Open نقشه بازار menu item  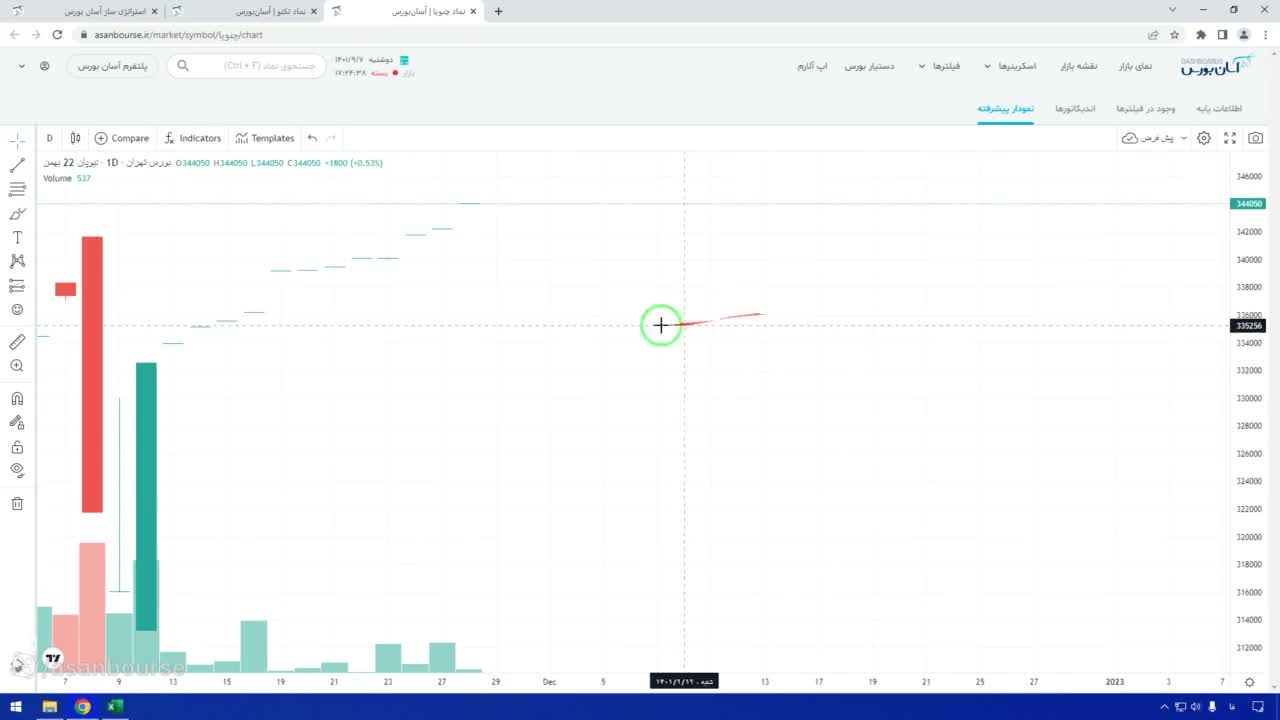click(x=1079, y=66)
